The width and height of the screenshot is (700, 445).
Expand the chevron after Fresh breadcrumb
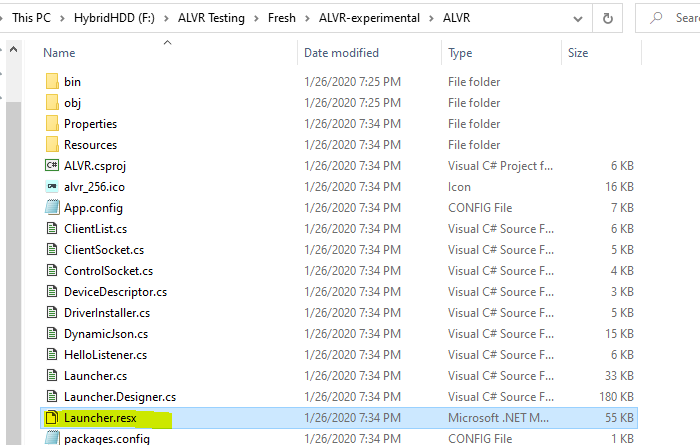click(x=307, y=18)
